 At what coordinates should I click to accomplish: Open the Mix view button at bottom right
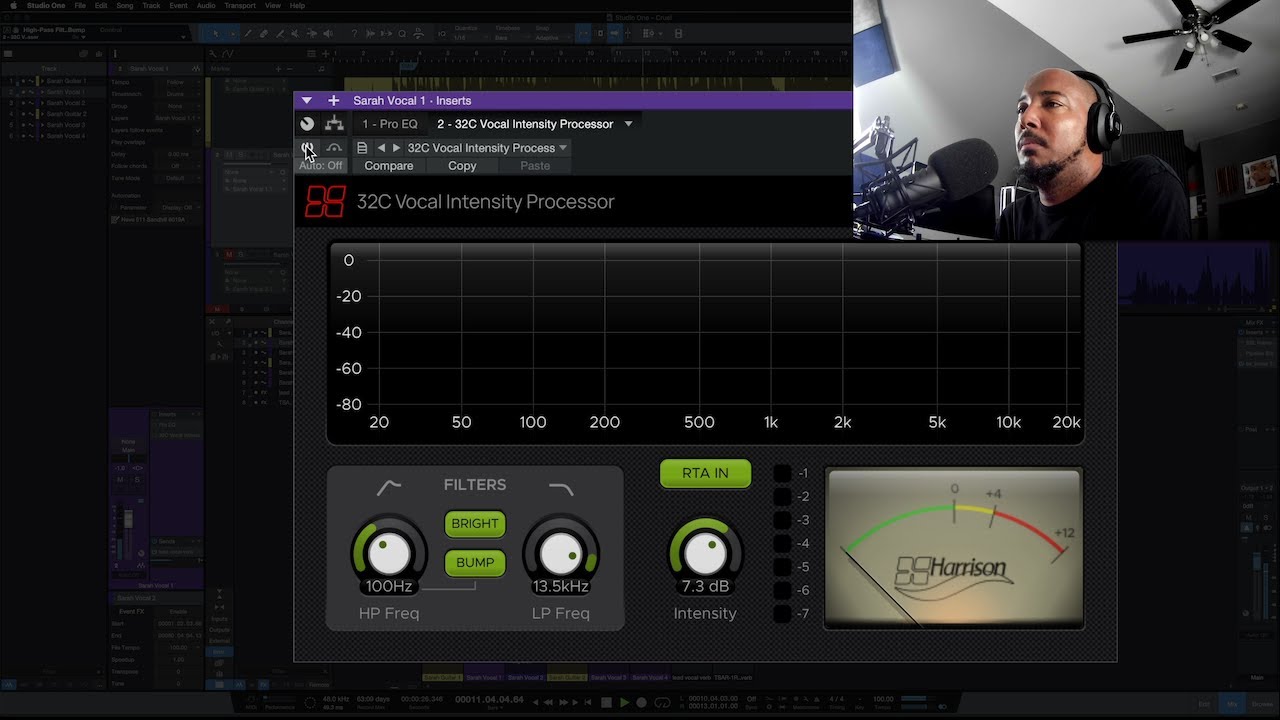point(1232,704)
